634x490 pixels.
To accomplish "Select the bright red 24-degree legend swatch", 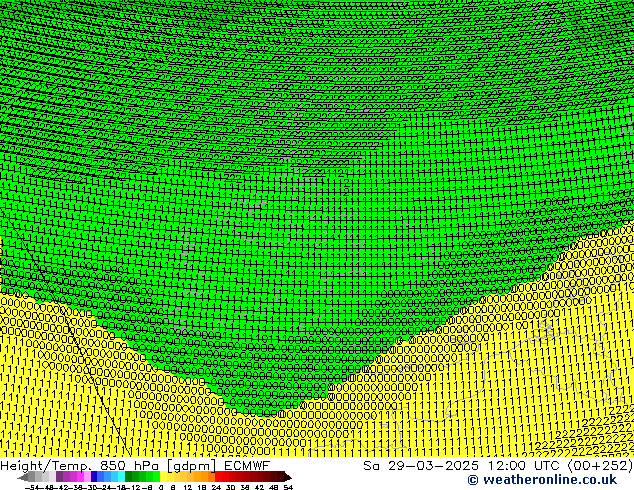I will pyautogui.click(x=218, y=476).
